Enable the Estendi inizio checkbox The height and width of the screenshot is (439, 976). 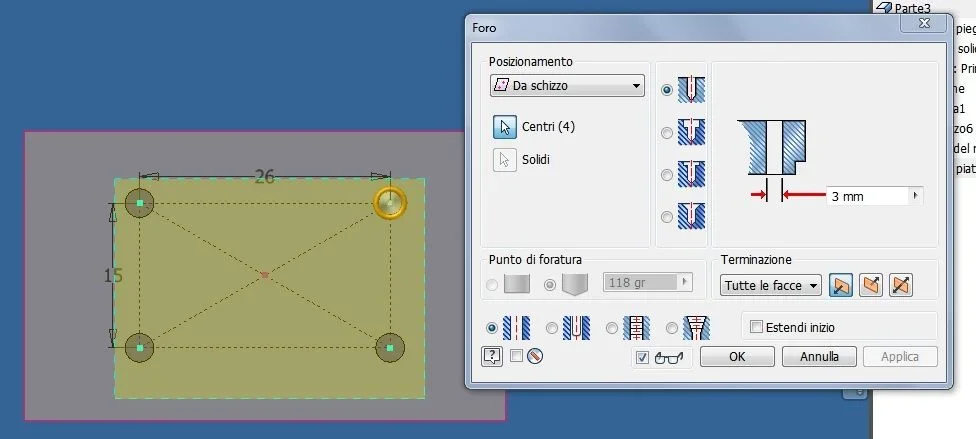pyautogui.click(x=756, y=327)
